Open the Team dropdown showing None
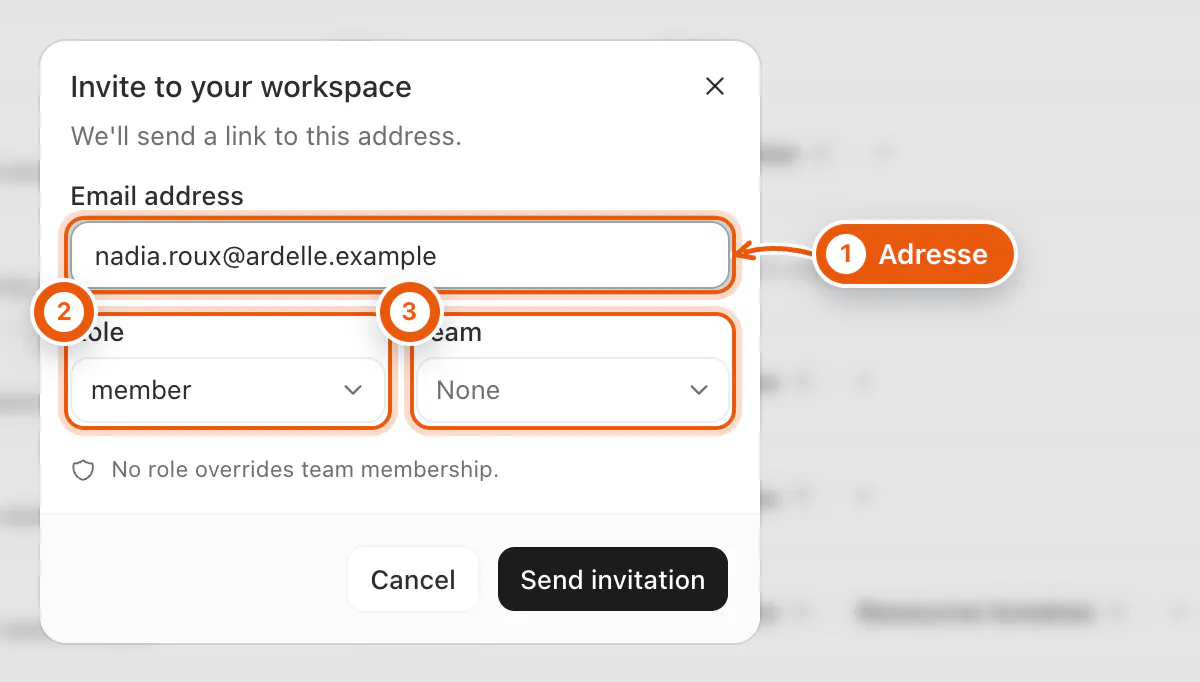 point(572,390)
